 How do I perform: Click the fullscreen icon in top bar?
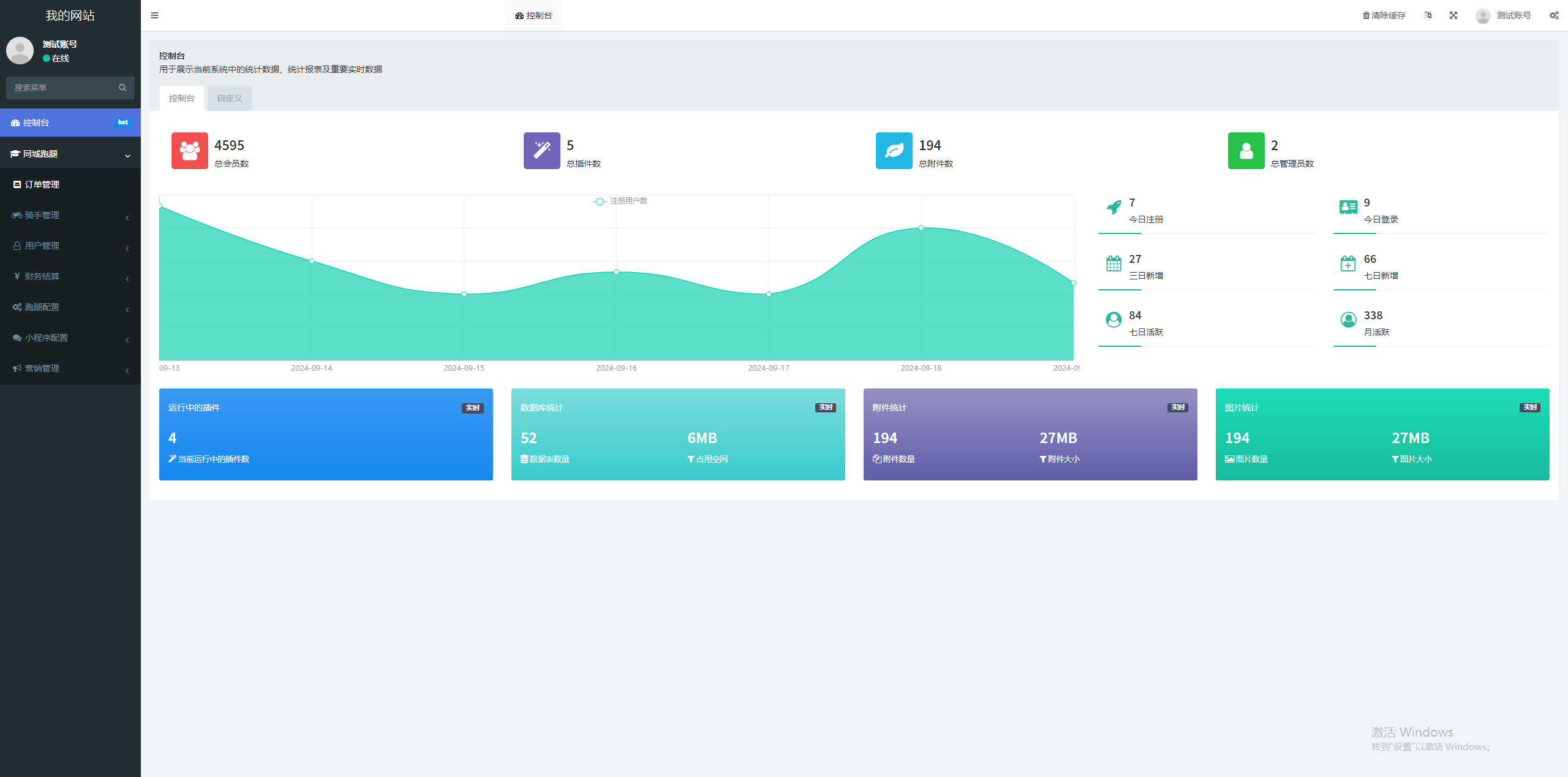1453,15
